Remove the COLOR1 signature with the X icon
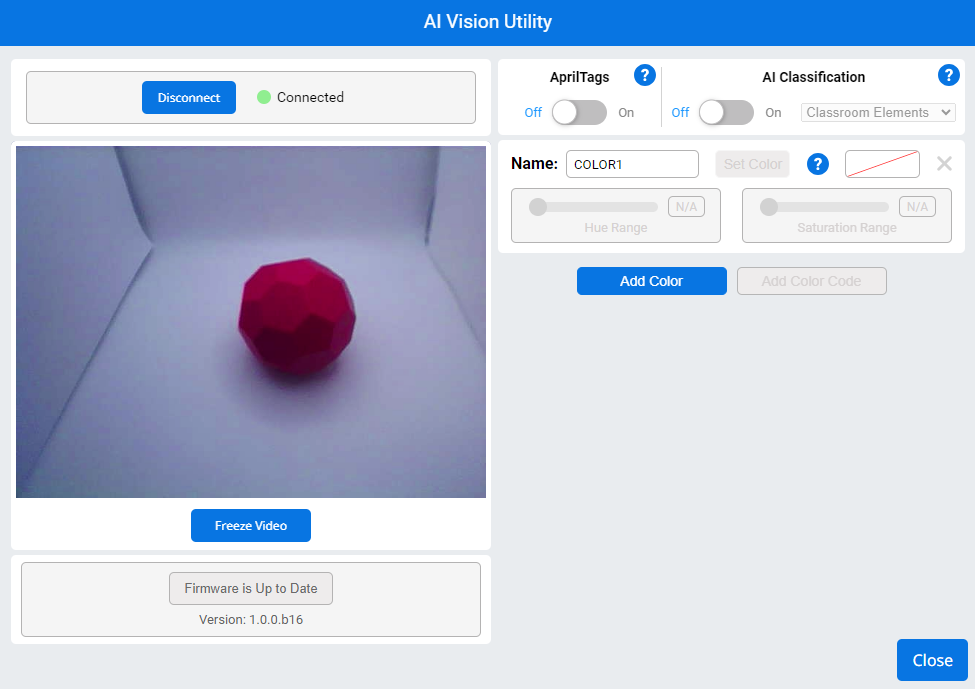 coord(944,163)
